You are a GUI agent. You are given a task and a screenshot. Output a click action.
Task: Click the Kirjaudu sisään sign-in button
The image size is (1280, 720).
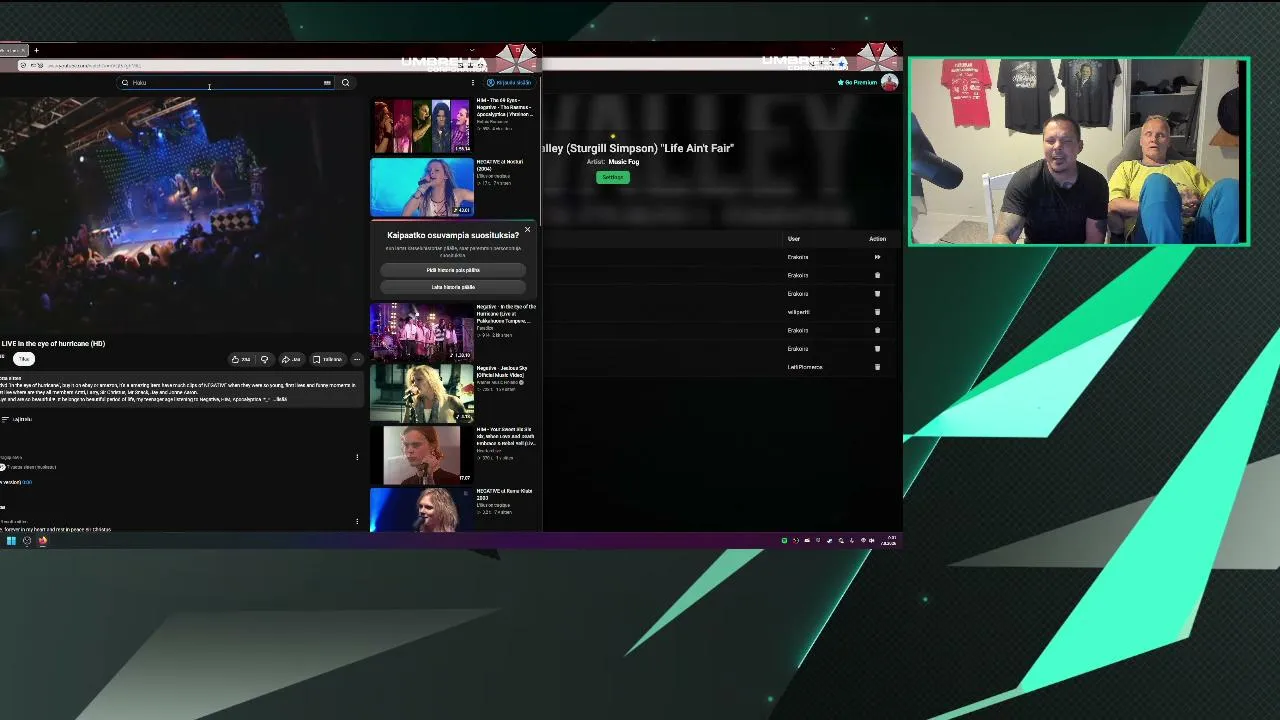(509, 83)
